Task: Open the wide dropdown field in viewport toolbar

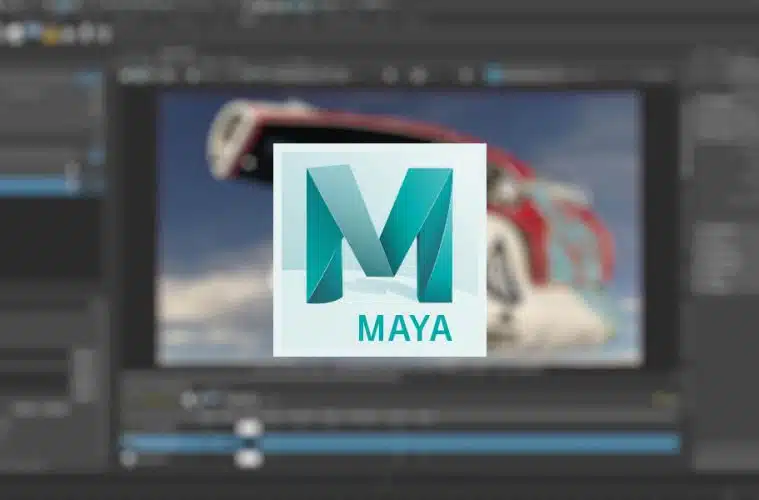Action: pos(290,74)
